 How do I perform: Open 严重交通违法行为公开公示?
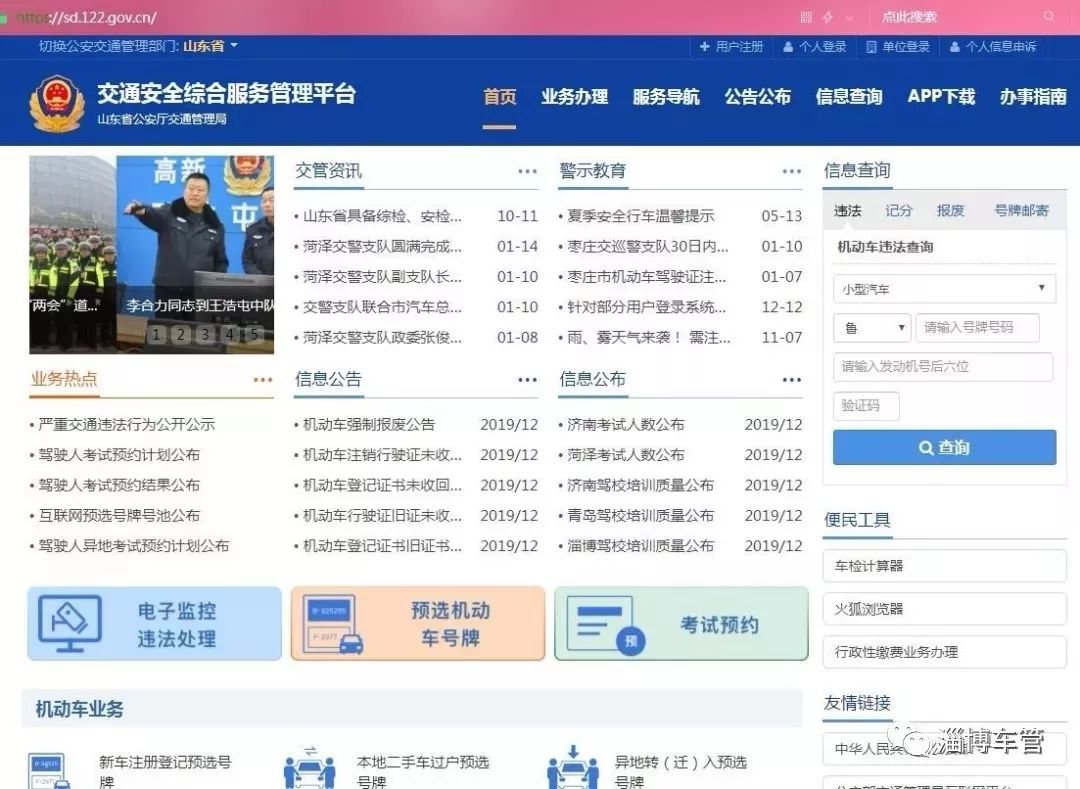pos(127,425)
